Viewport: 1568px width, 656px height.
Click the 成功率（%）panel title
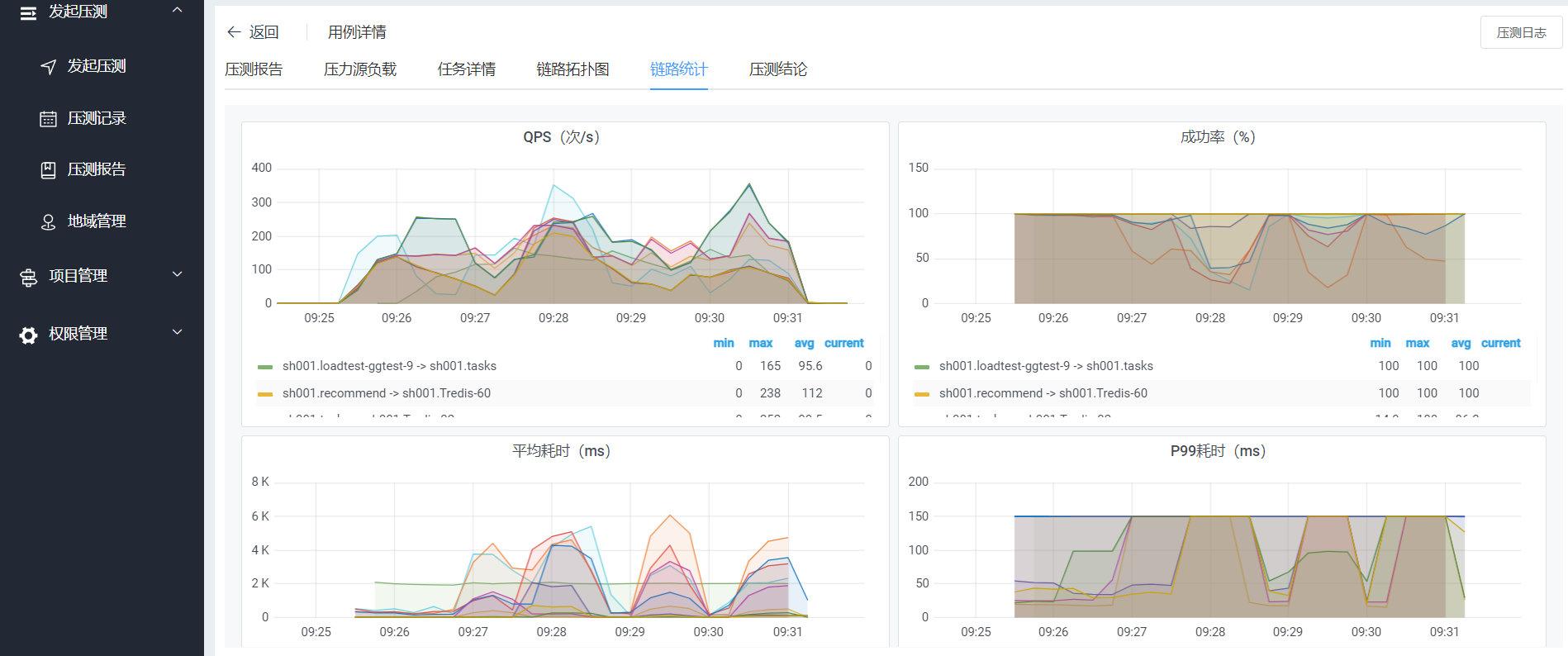pyautogui.click(x=1219, y=137)
